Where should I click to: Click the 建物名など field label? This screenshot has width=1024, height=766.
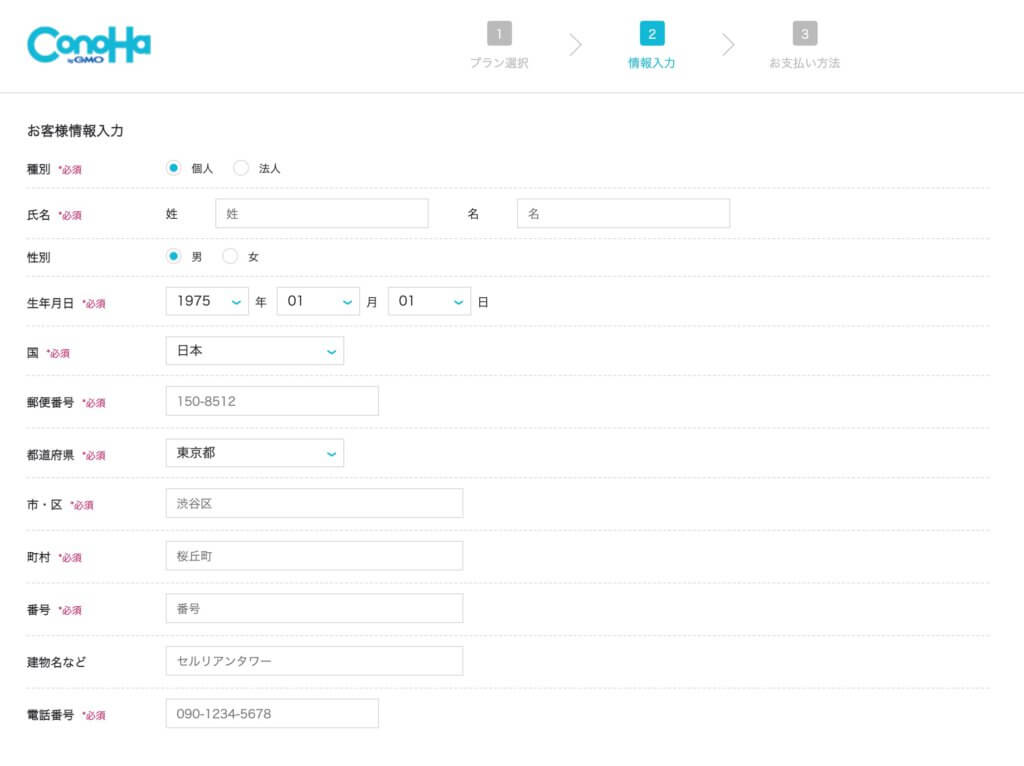point(56,662)
